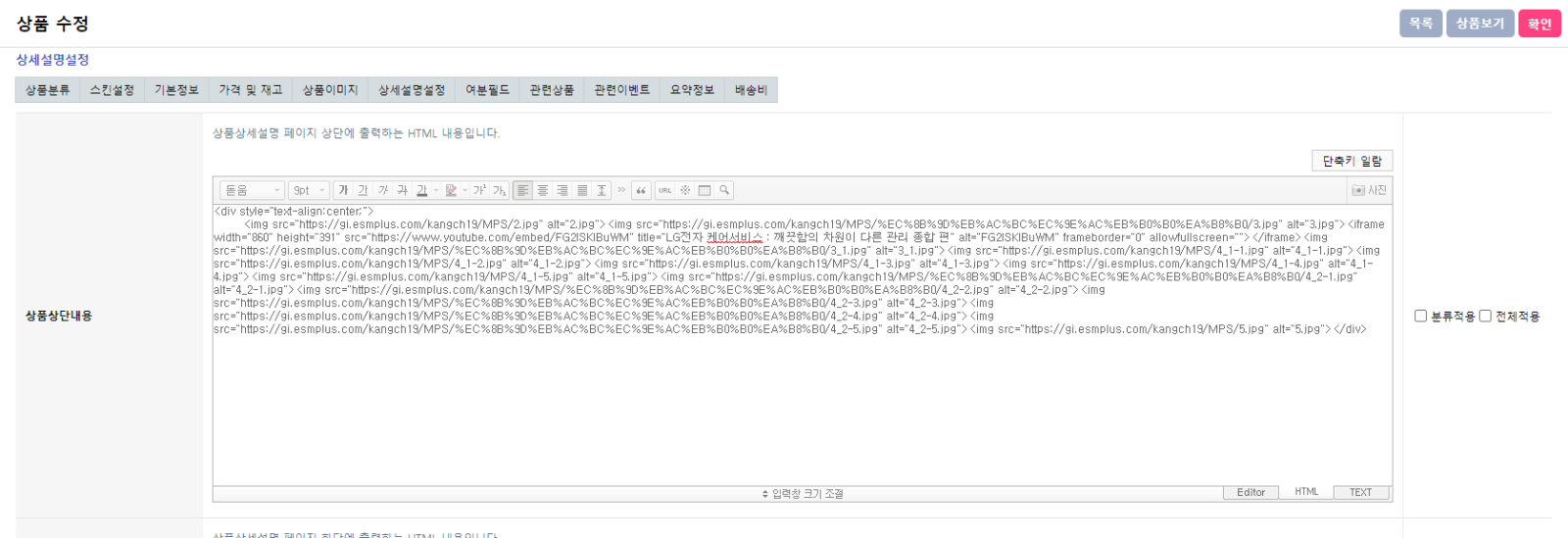Insert a blockquote with the quote icon

point(641,190)
